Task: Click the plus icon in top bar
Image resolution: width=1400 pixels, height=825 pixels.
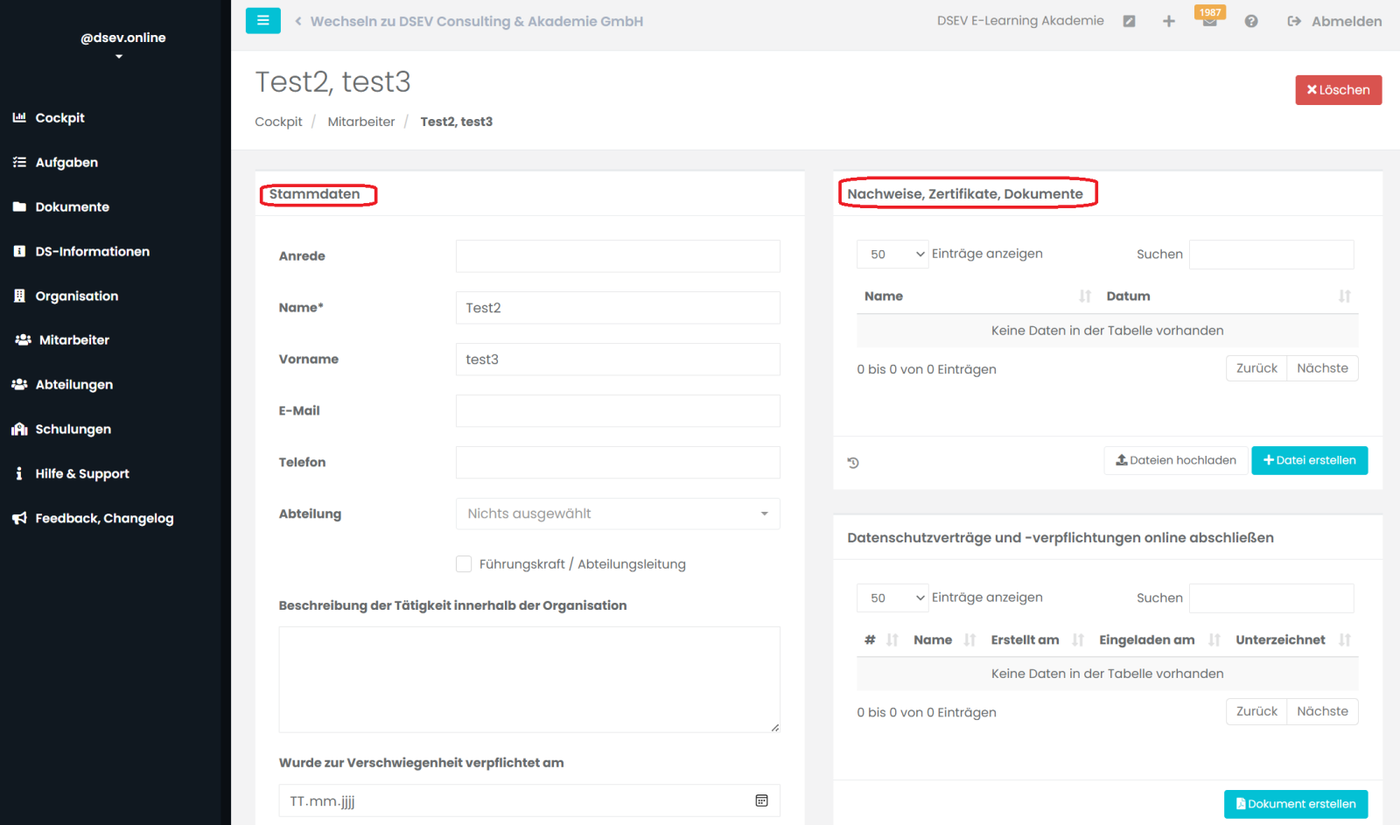Action: [1168, 21]
